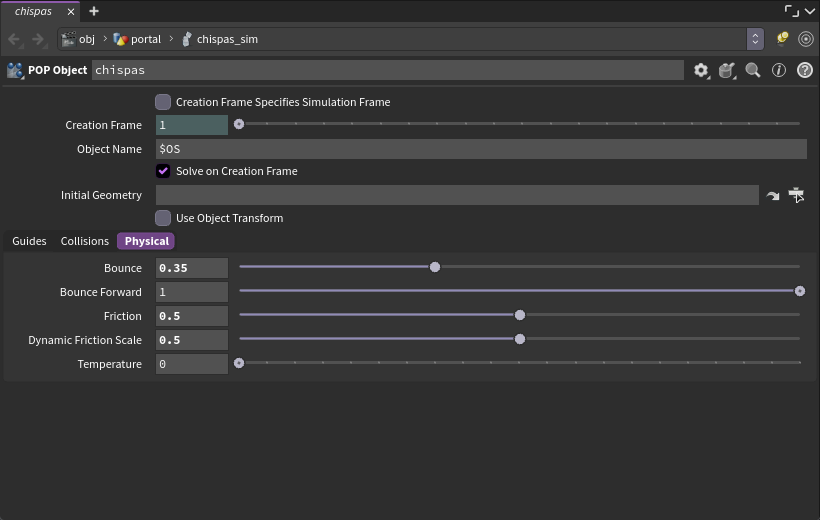Click the Temperature parameter label
The image size is (820, 520).
click(x=110, y=364)
